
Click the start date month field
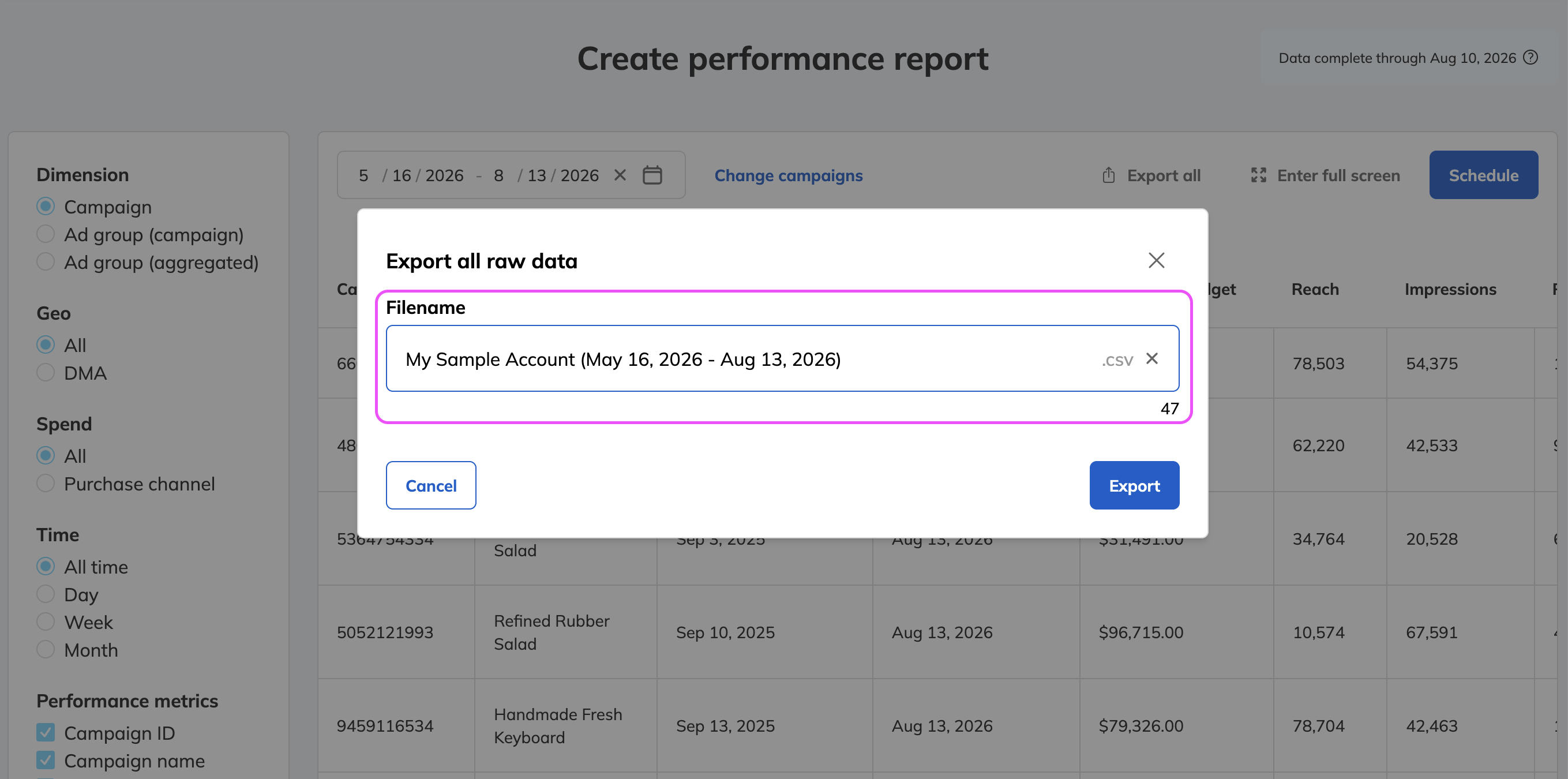(x=363, y=175)
